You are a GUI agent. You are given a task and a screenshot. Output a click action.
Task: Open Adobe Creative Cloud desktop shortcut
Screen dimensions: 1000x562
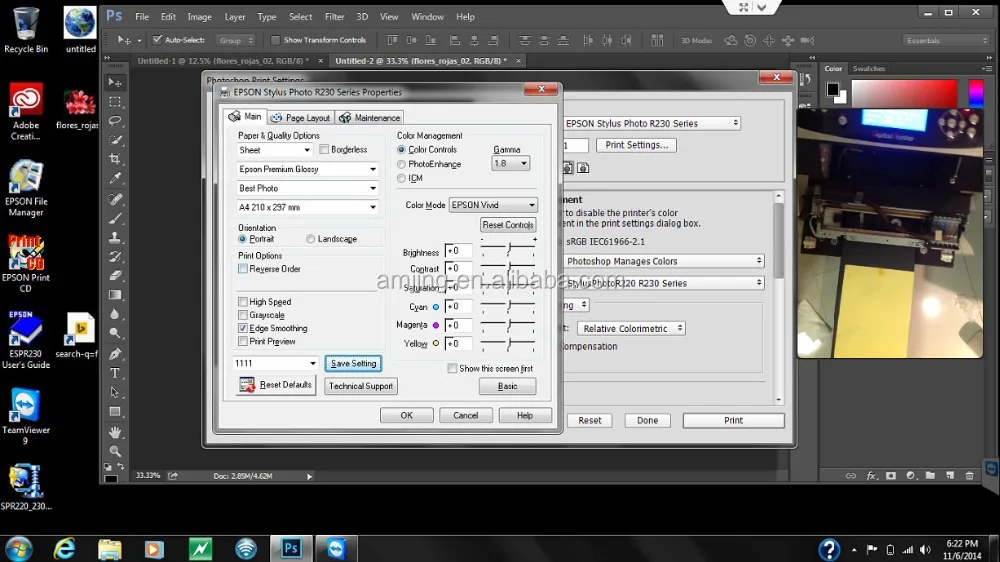point(26,112)
